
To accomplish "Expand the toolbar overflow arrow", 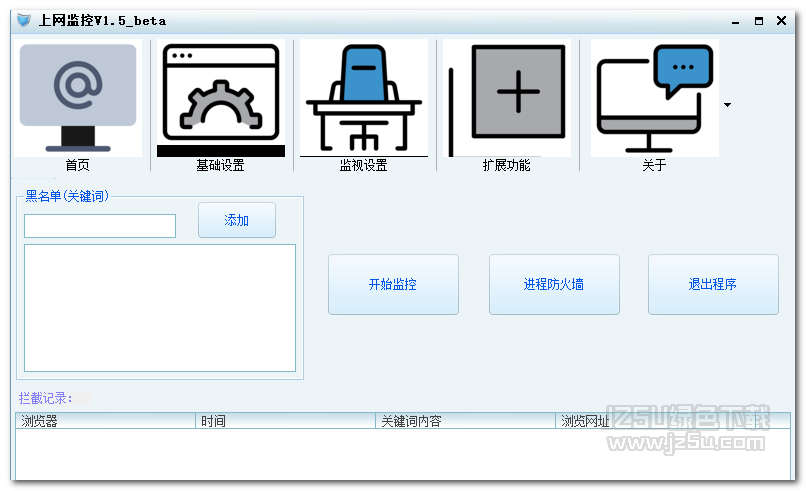I will pos(727,105).
